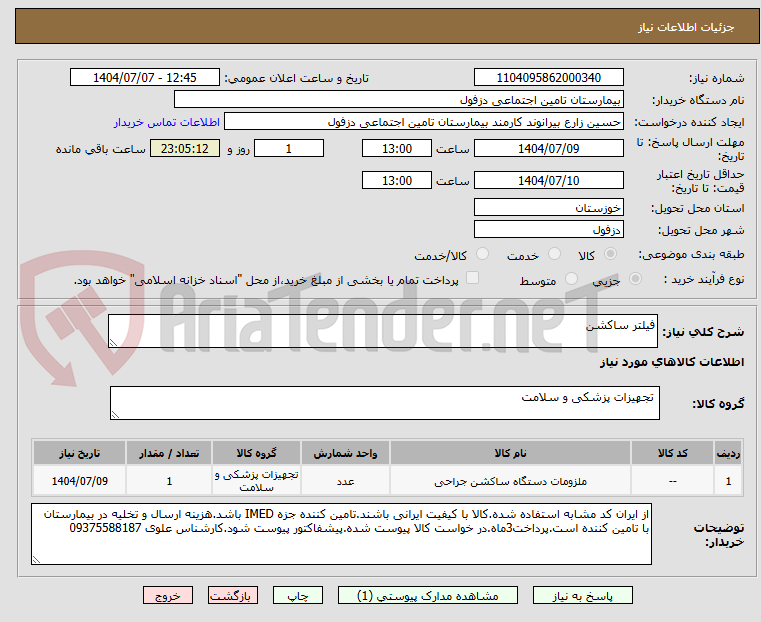Click the پاسخ به نیاز button
Image resolution: width=761 pixels, height=622 pixels.
coord(582,595)
